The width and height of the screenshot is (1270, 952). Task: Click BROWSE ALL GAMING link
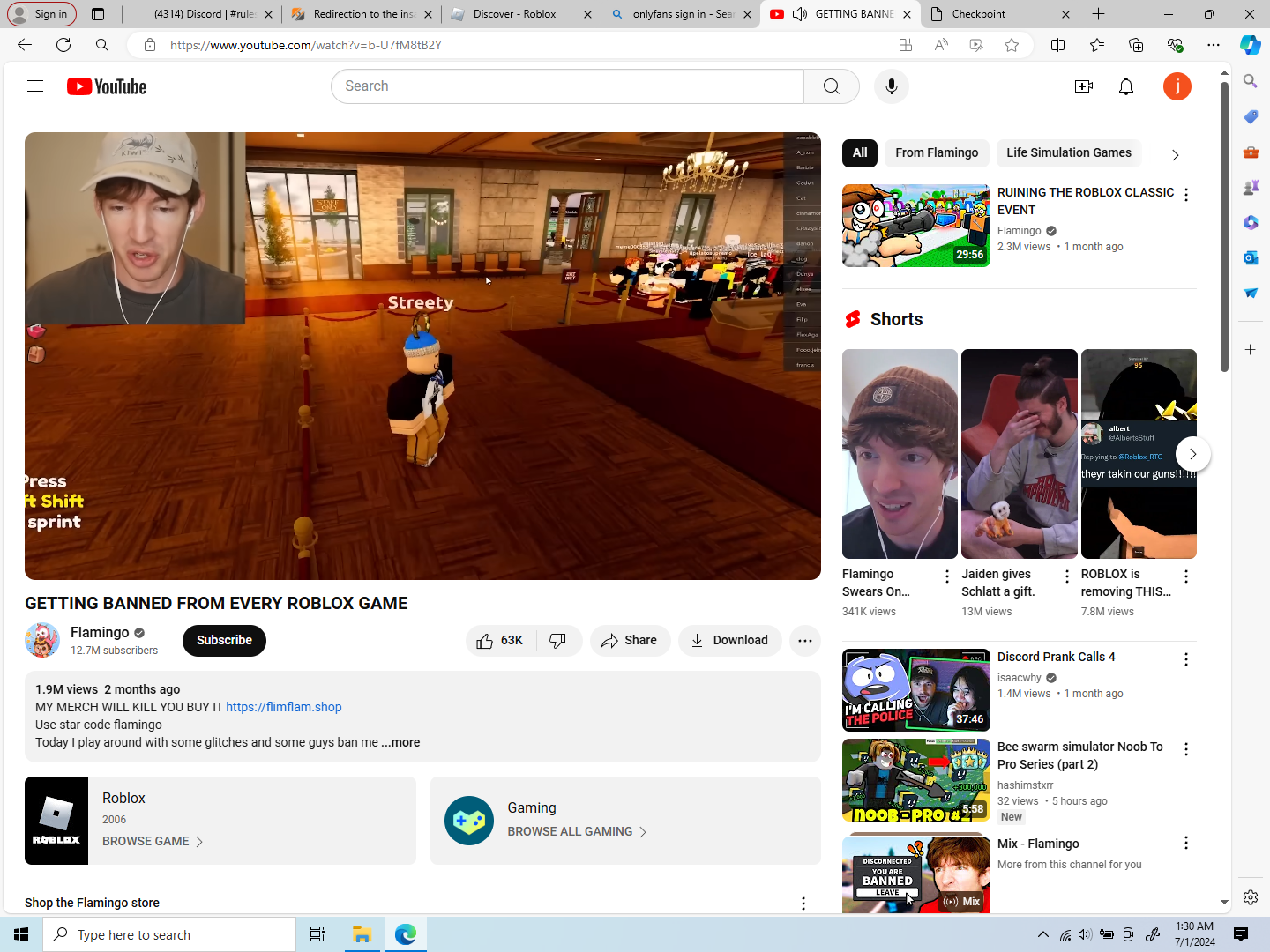click(x=578, y=832)
